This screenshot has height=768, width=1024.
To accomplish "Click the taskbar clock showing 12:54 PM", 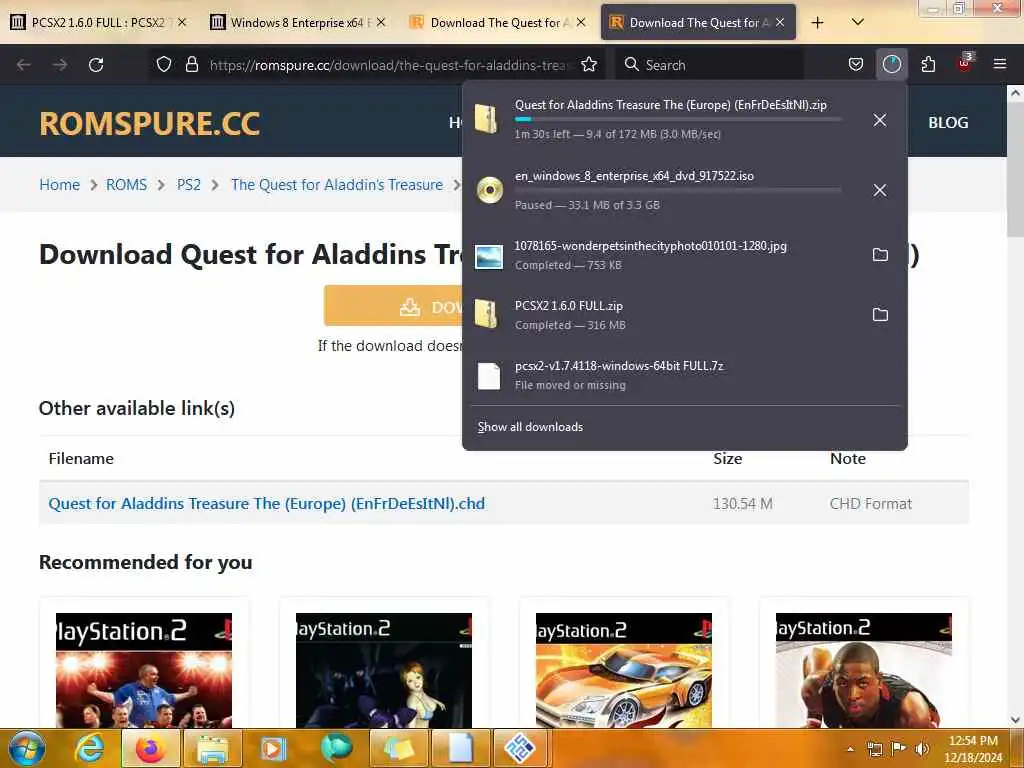I will pos(973,749).
